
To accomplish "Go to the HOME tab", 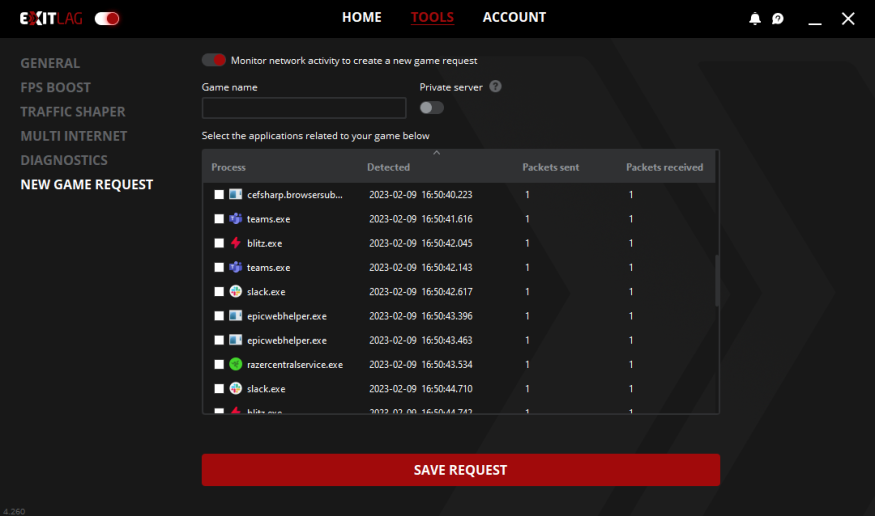I will tap(362, 17).
